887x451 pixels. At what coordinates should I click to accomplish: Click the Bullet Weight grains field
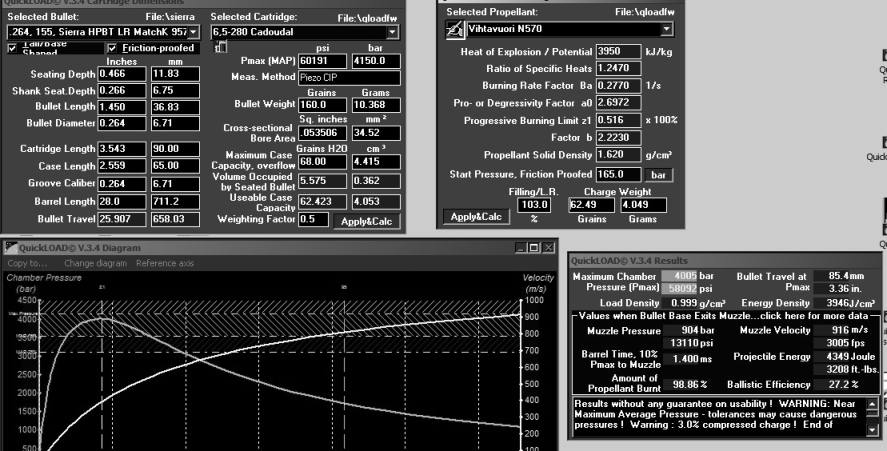click(x=322, y=105)
